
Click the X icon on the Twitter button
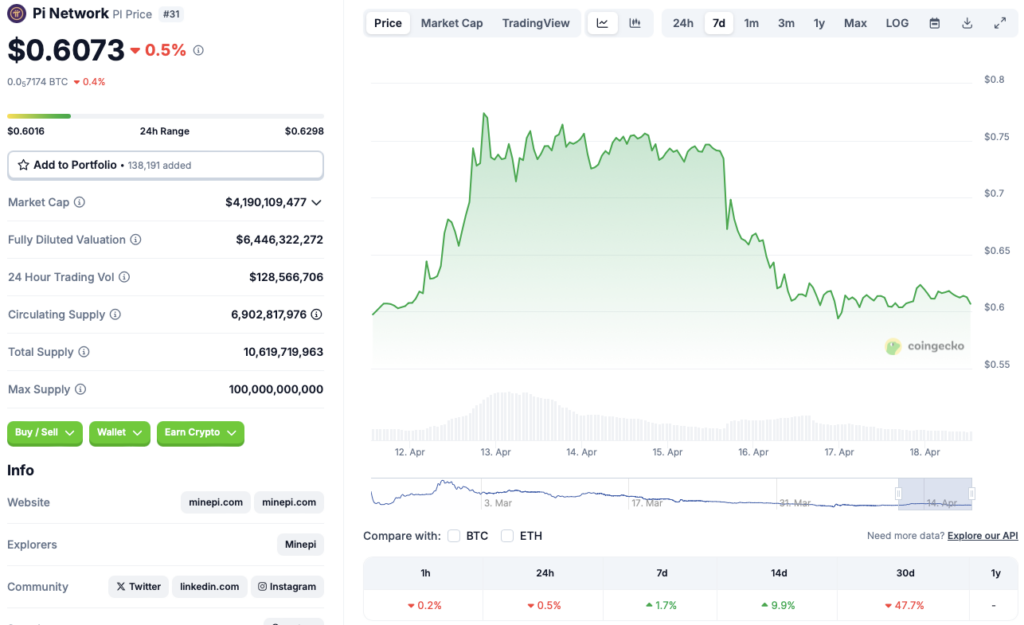tap(121, 586)
